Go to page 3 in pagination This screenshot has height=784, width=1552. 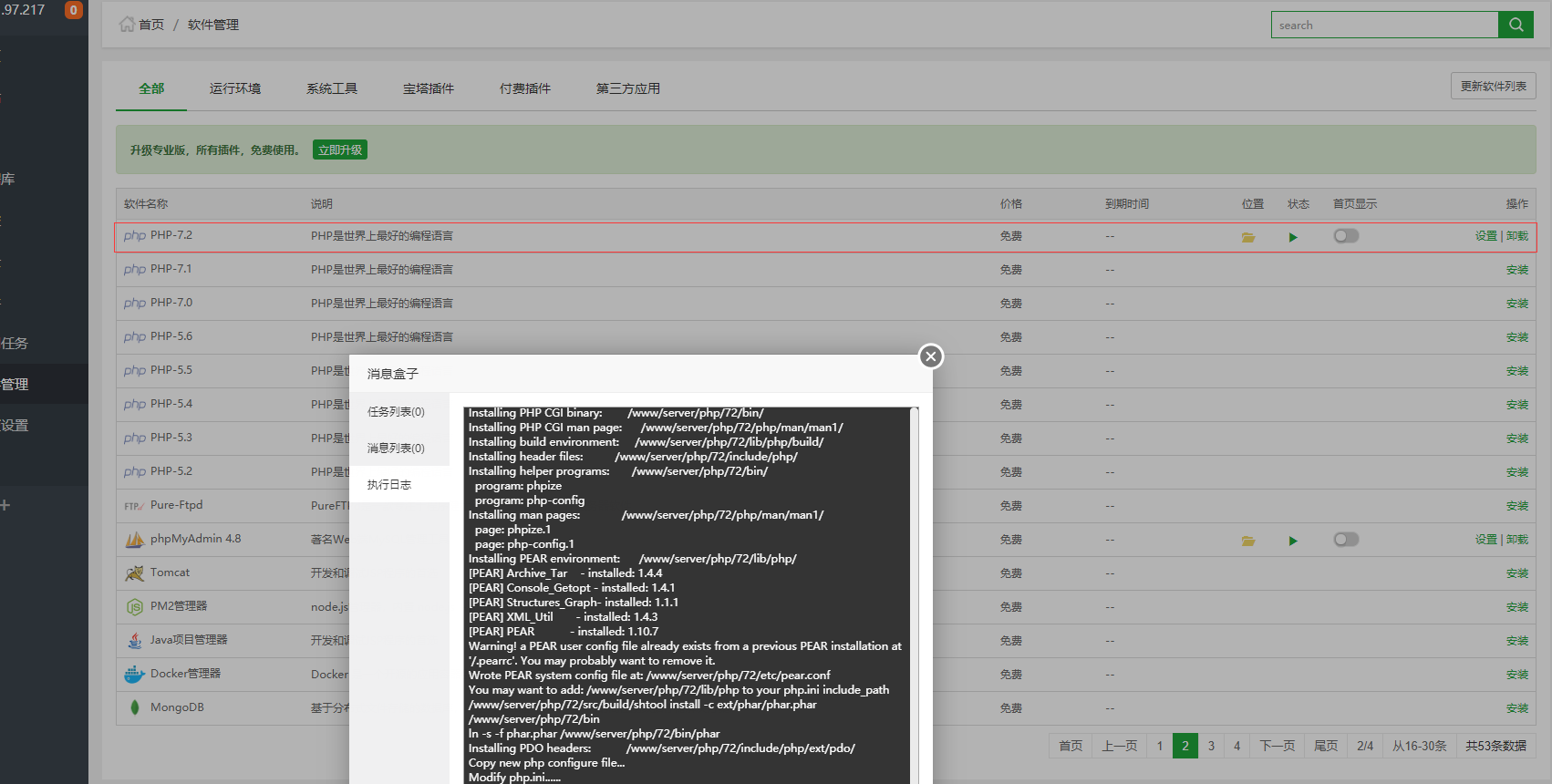pos(1211,746)
